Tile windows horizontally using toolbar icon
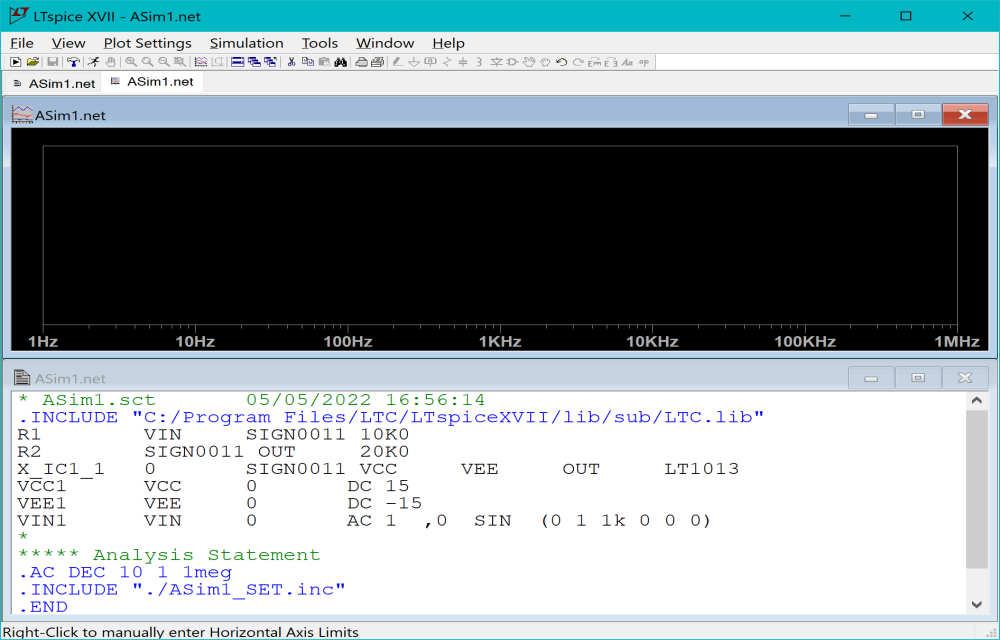The height and width of the screenshot is (640, 1000). click(238, 62)
